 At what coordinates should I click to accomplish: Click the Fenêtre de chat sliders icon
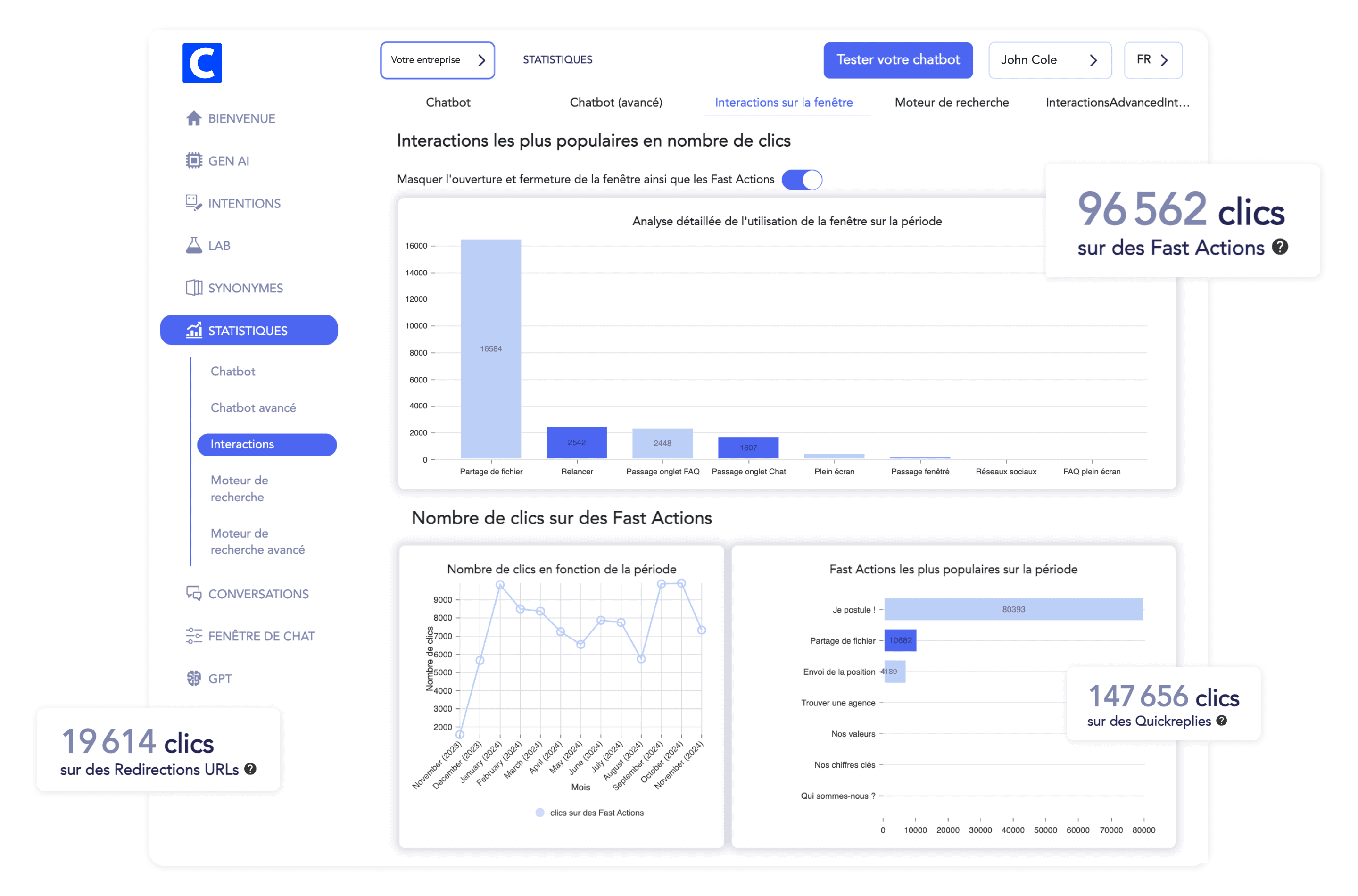pyautogui.click(x=194, y=635)
